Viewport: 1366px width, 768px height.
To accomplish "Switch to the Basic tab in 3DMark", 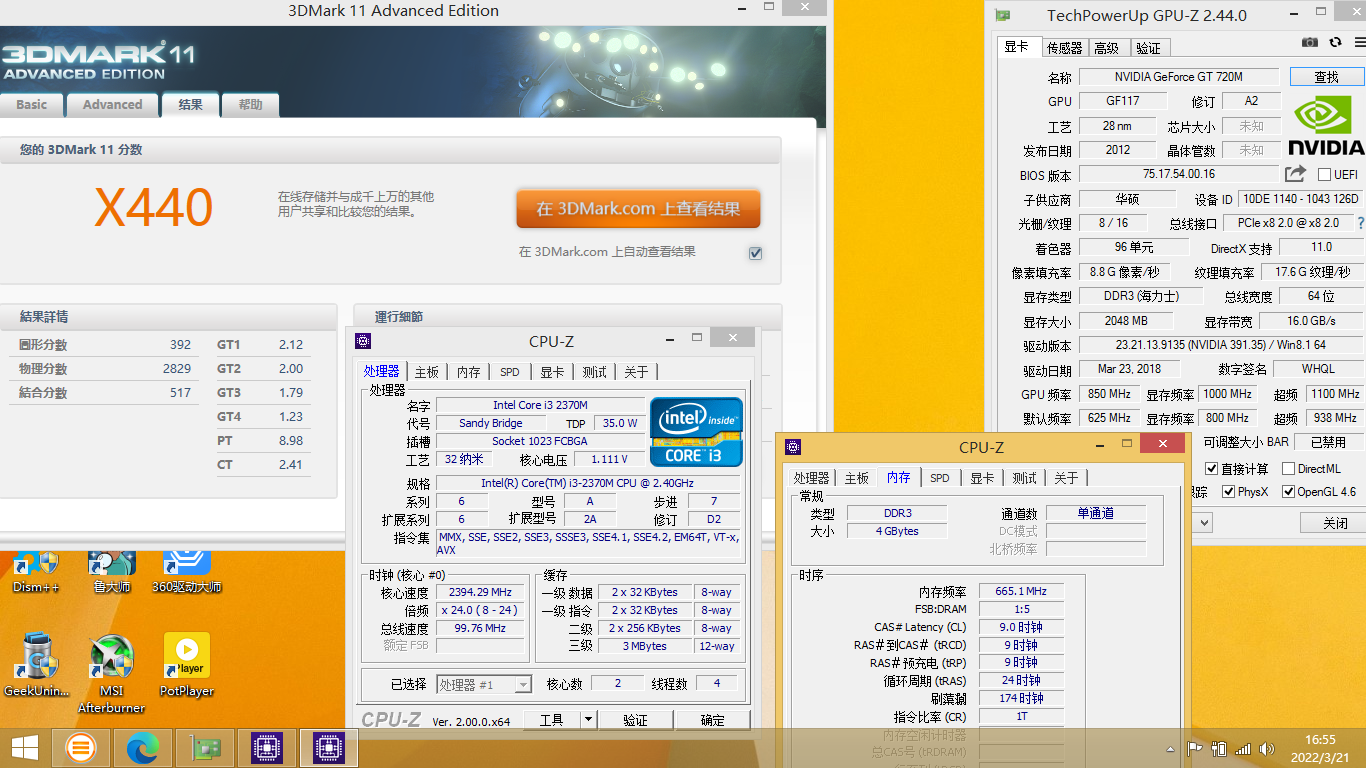I will click(32, 104).
